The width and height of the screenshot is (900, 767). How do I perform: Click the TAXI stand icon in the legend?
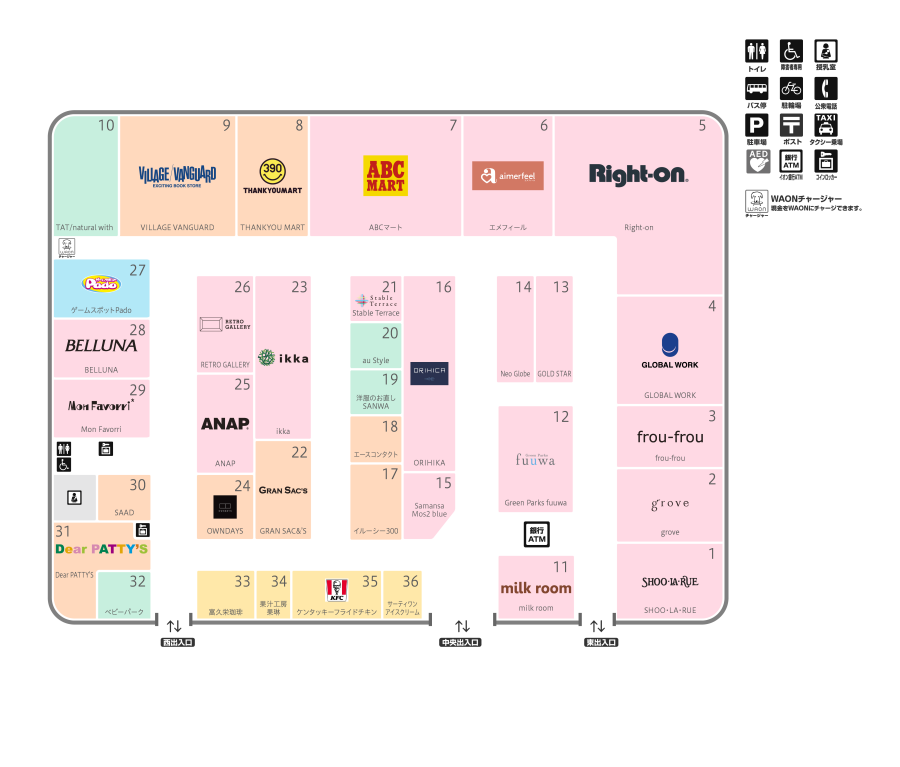826,125
